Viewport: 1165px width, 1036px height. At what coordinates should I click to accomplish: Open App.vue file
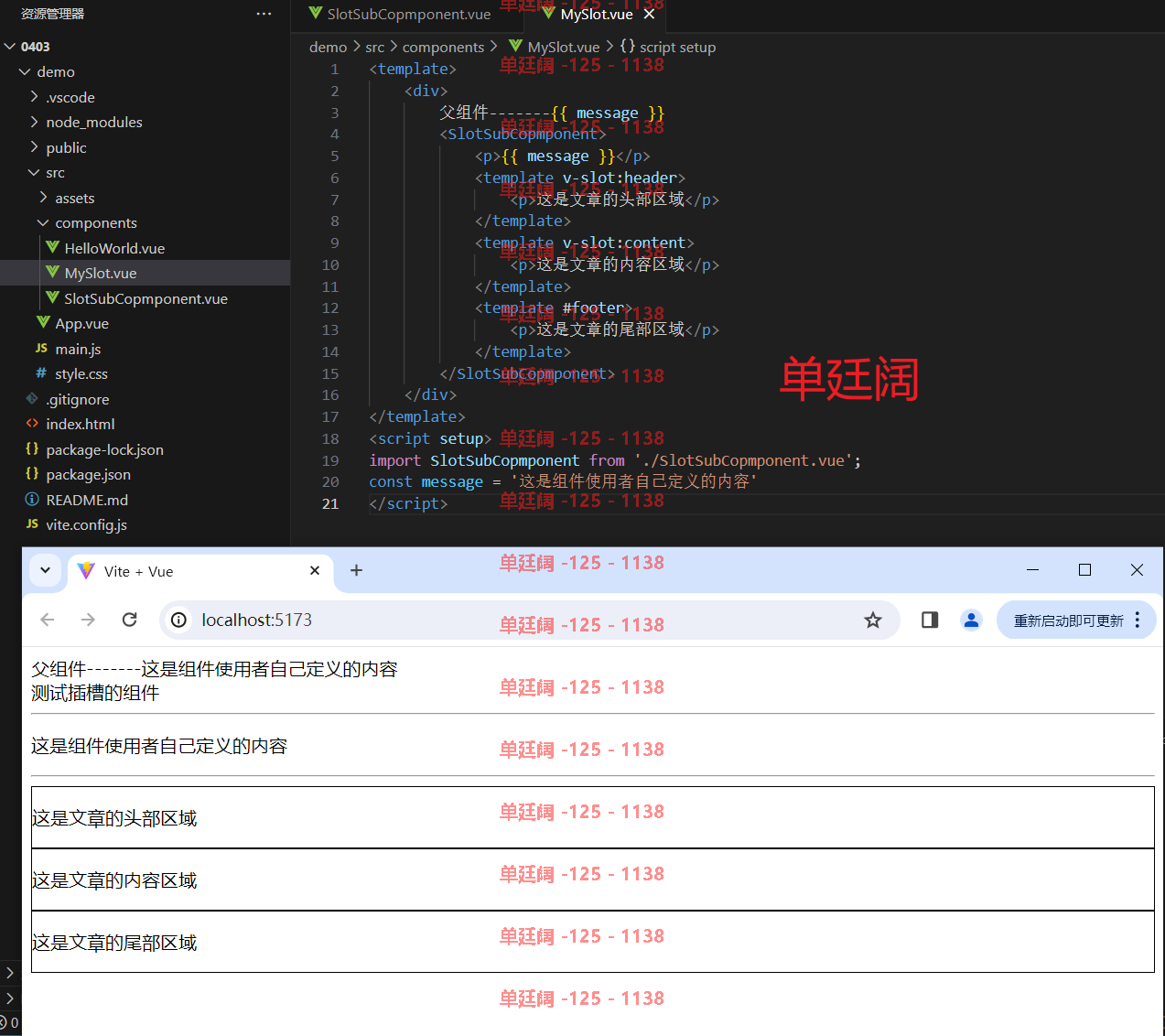pos(81,323)
